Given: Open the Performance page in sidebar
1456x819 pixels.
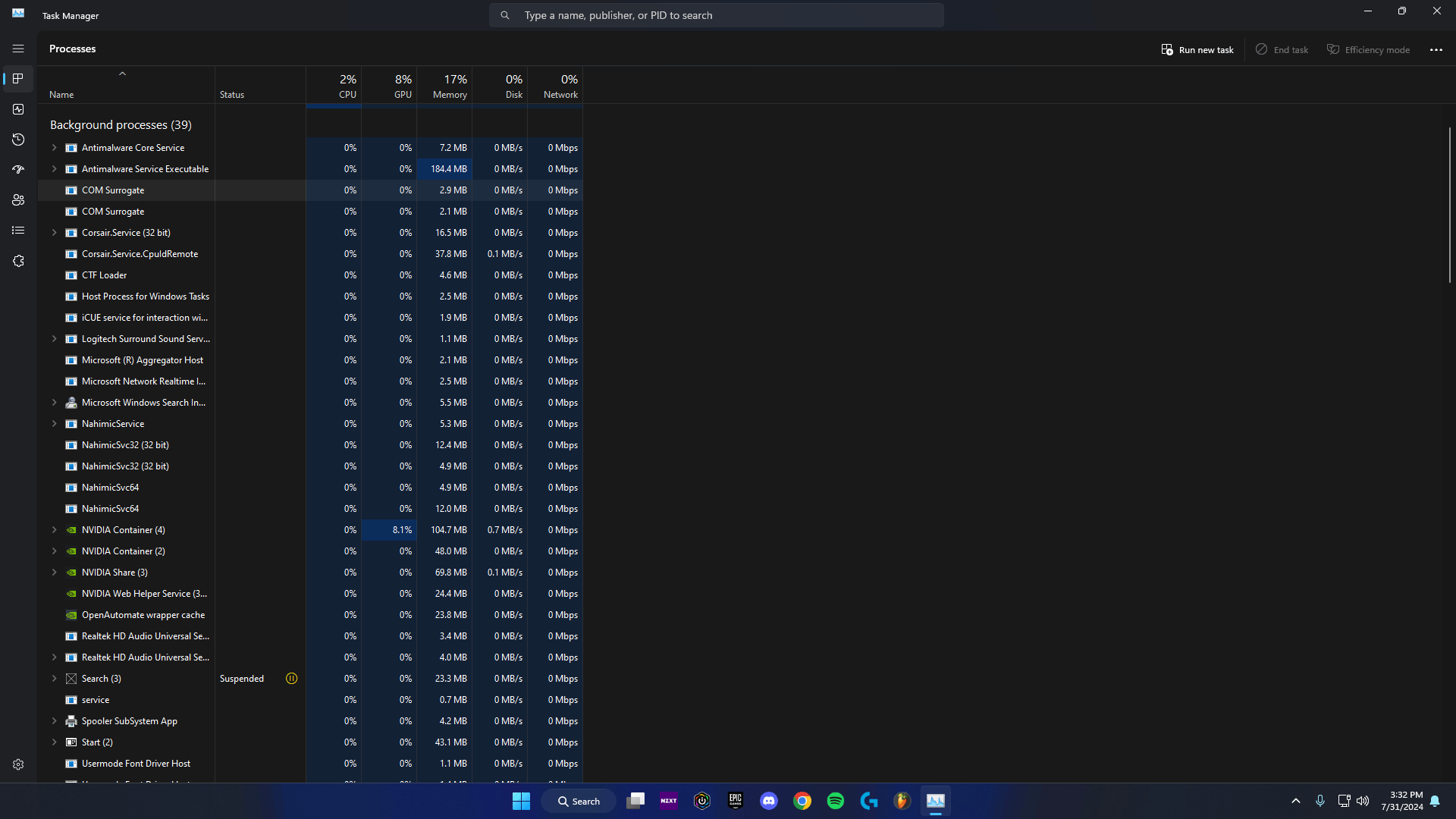Looking at the screenshot, I should coord(18,109).
